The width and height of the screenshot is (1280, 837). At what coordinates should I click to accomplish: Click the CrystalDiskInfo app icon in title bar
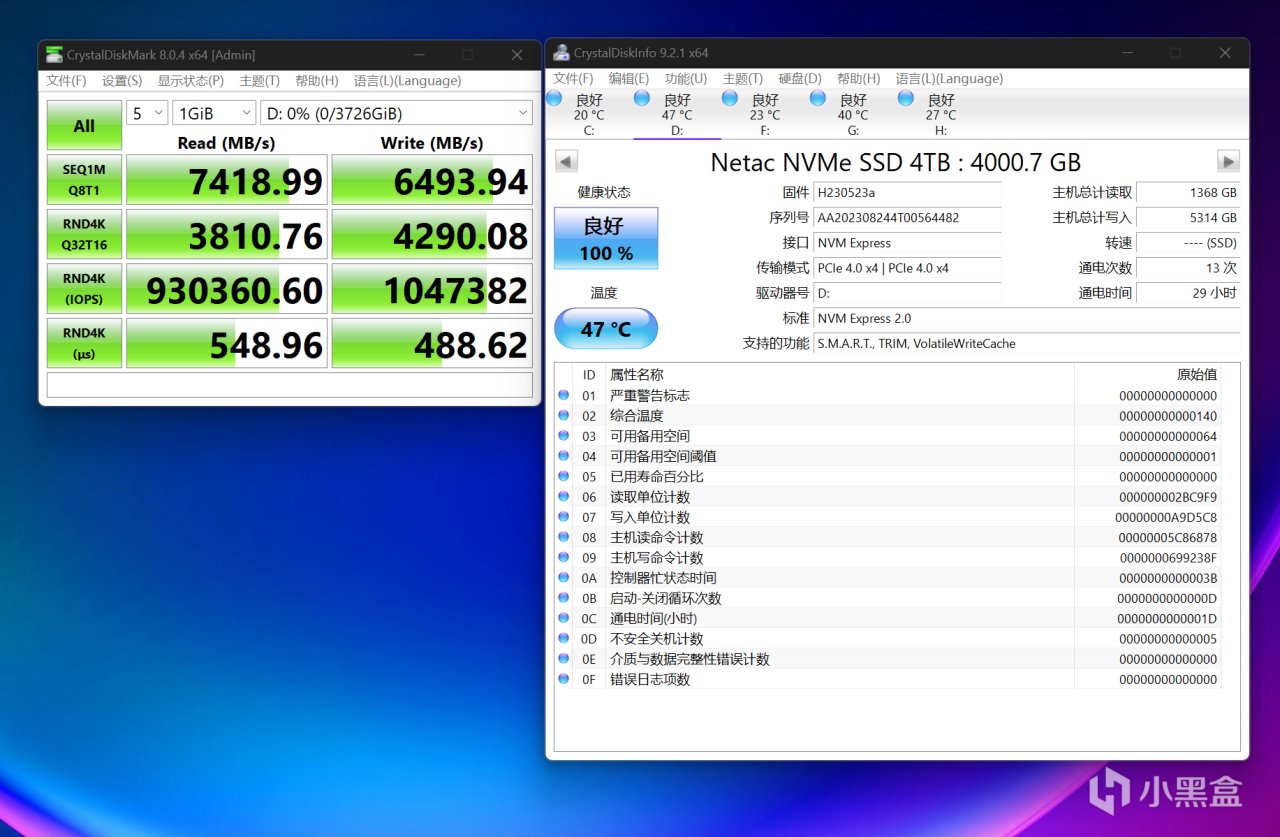coord(562,52)
